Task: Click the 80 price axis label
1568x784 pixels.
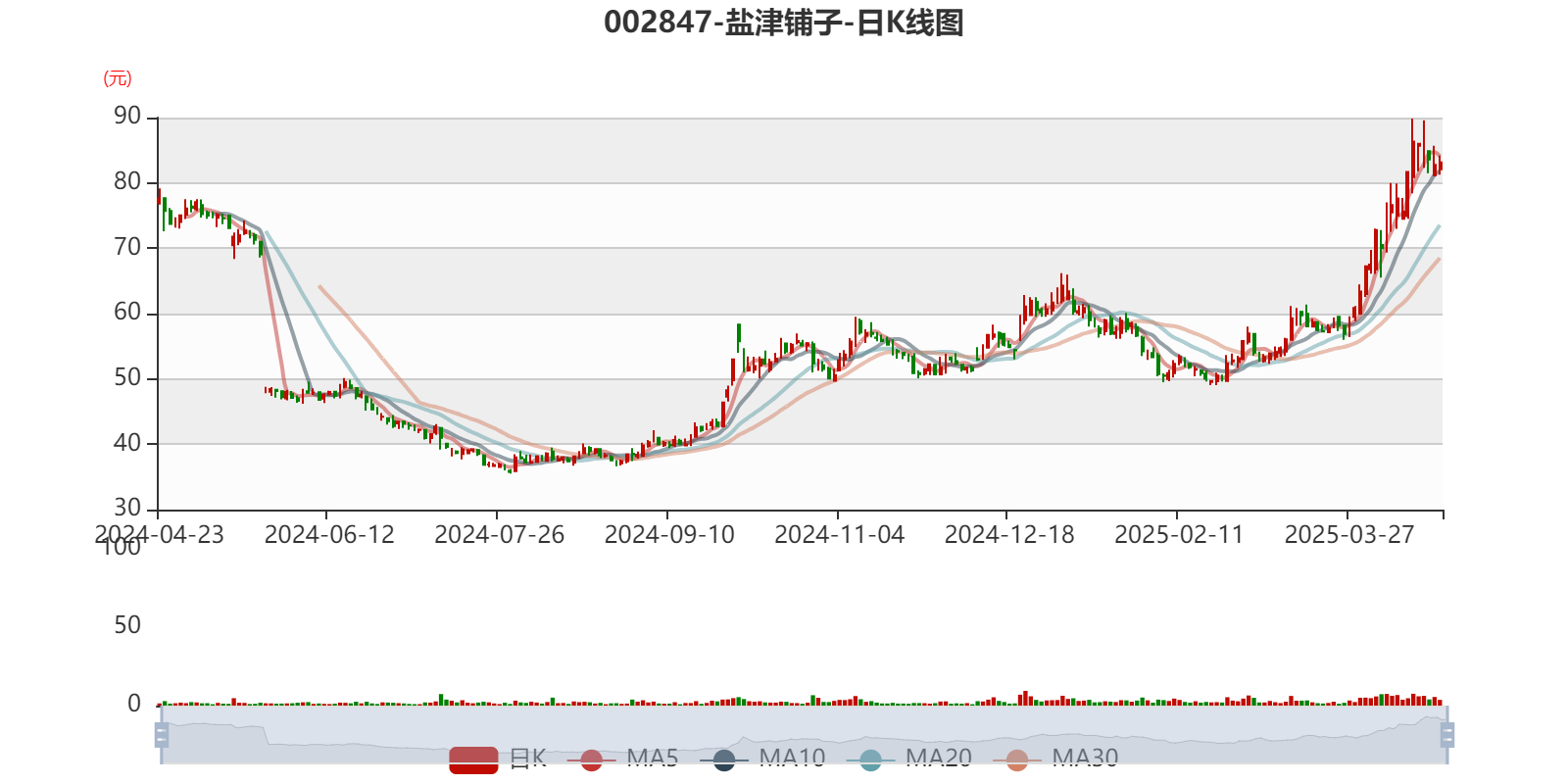Action: [127, 182]
